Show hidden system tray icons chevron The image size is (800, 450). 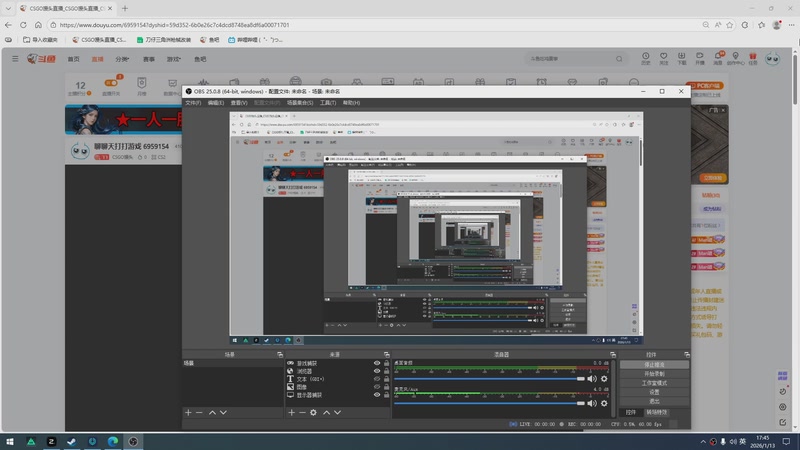[x=703, y=441]
